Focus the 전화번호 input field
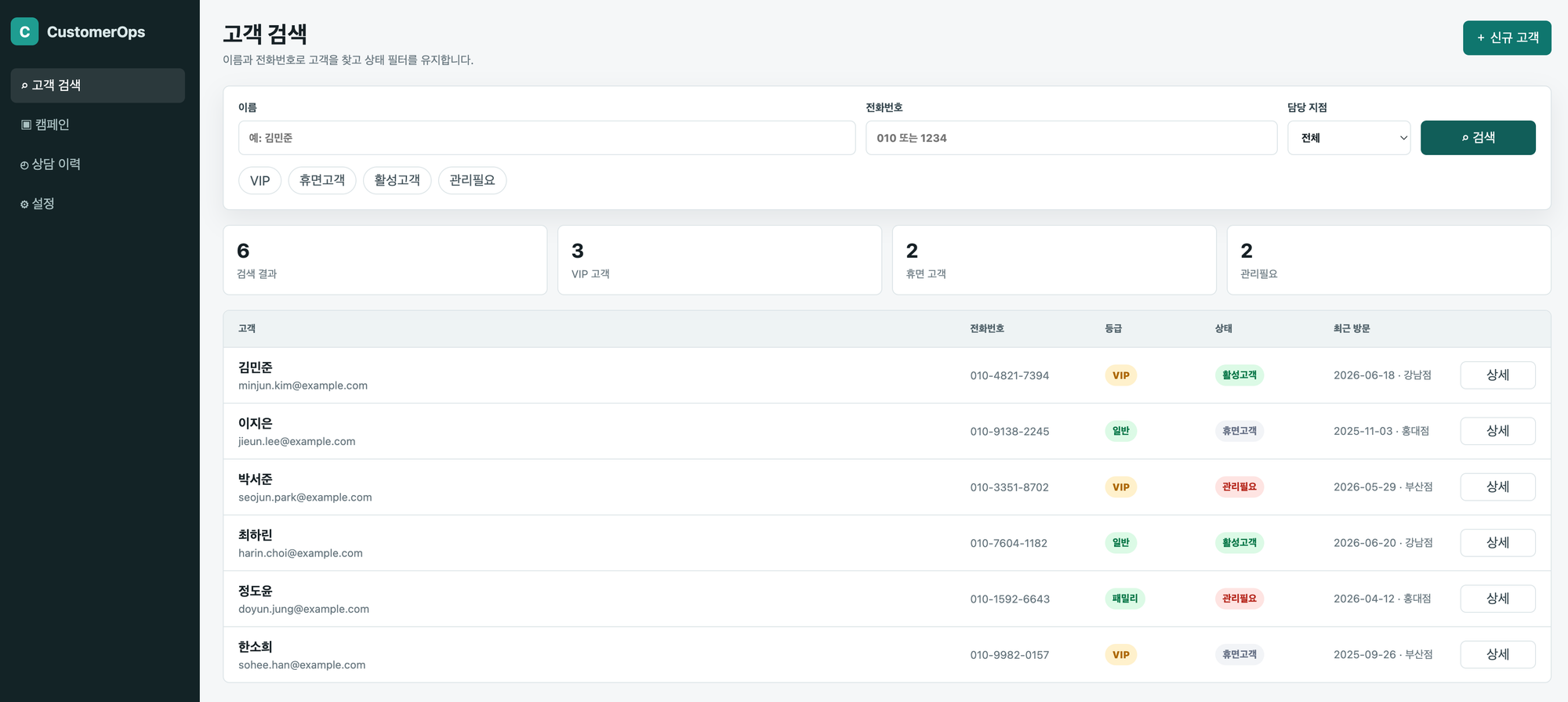The height and width of the screenshot is (702, 1568). coord(1071,138)
